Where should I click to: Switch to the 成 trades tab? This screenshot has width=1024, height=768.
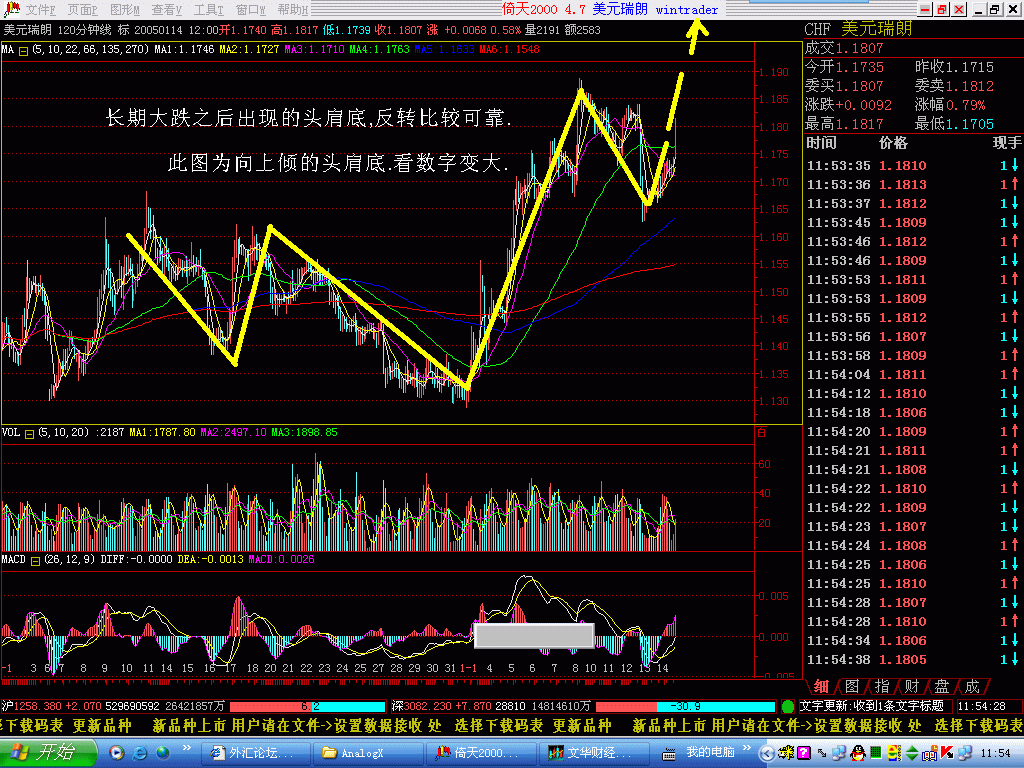[x=972, y=686]
